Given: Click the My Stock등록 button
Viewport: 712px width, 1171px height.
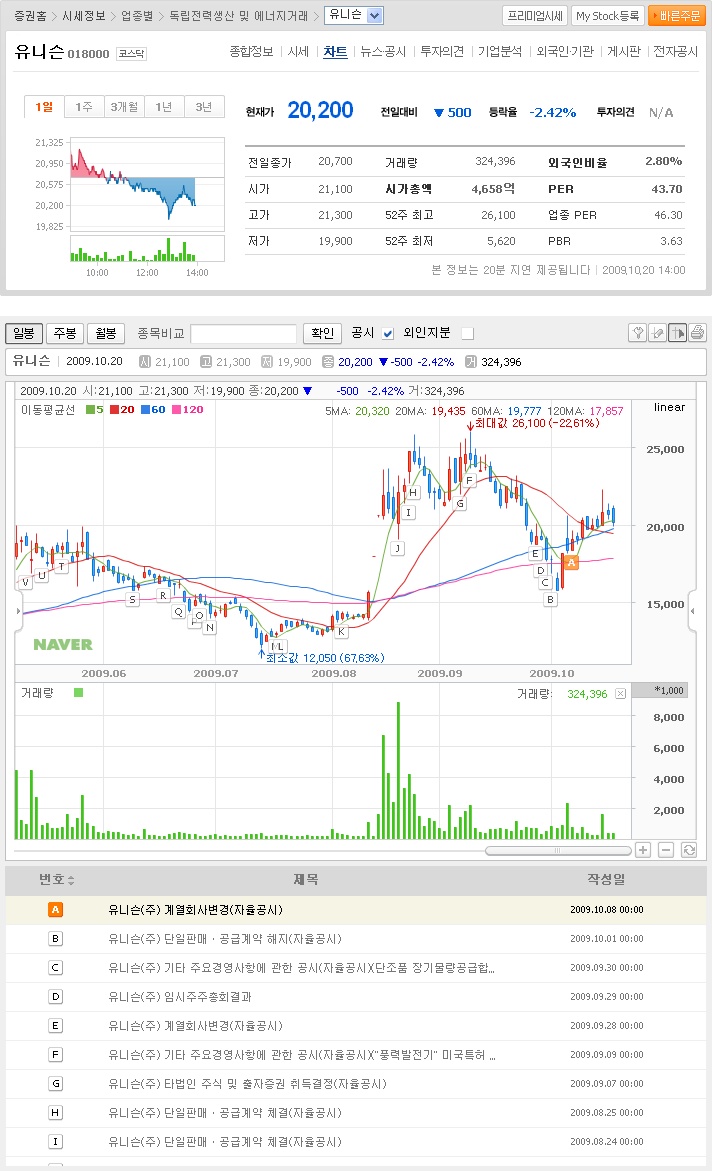Looking at the screenshot, I should click(607, 16).
